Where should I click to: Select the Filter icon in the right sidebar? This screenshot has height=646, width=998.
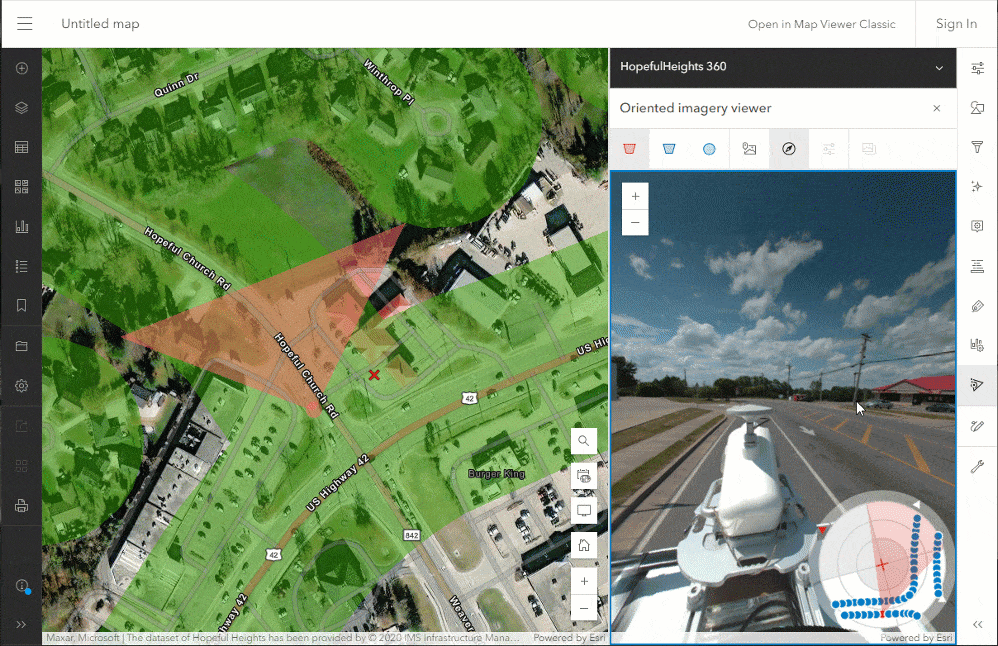(977, 147)
